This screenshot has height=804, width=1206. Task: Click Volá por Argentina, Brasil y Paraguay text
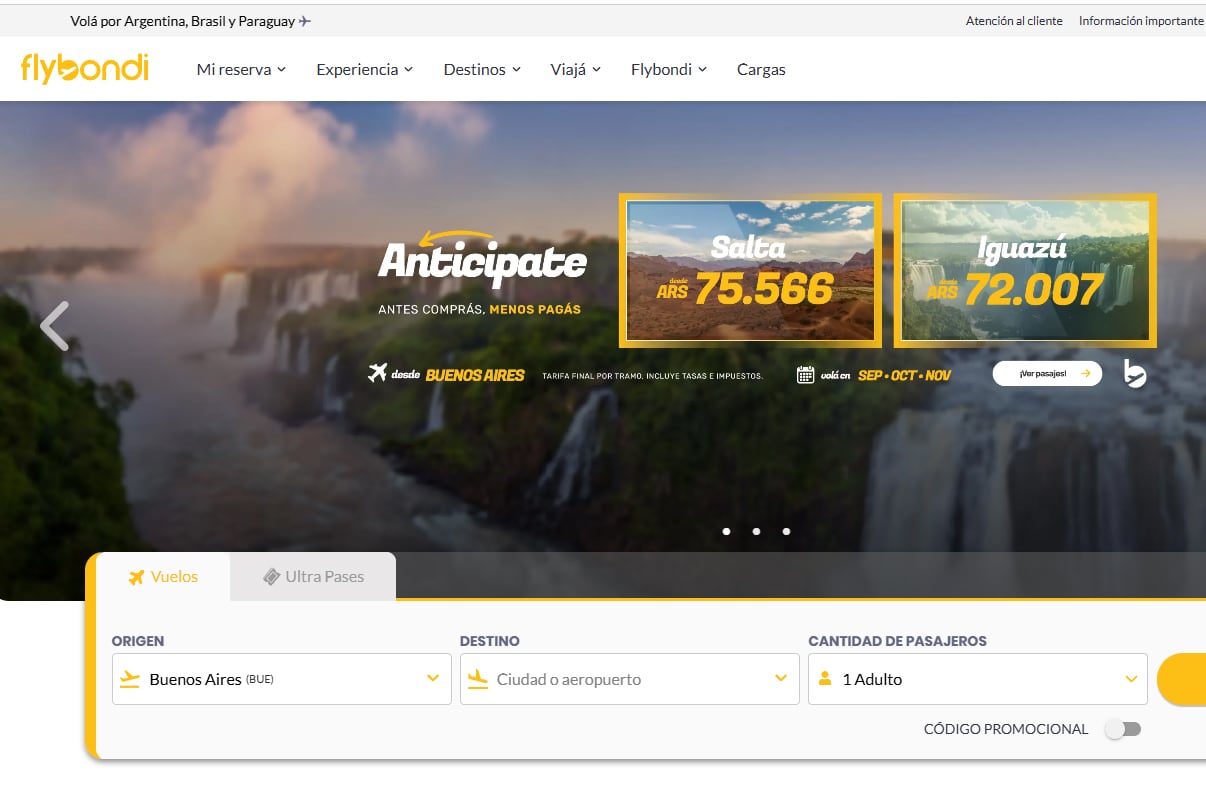pos(182,21)
